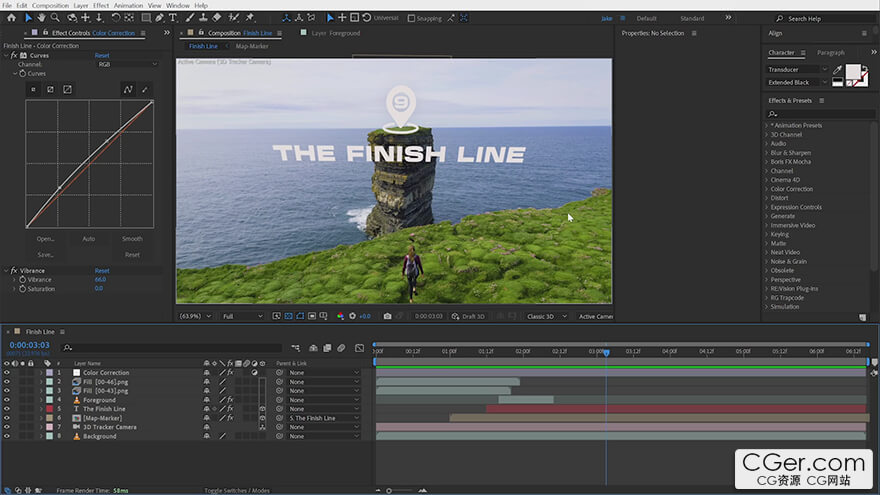
Task: Hide the Foreground layer with eye icon
Action: click(x=6, y=400)
